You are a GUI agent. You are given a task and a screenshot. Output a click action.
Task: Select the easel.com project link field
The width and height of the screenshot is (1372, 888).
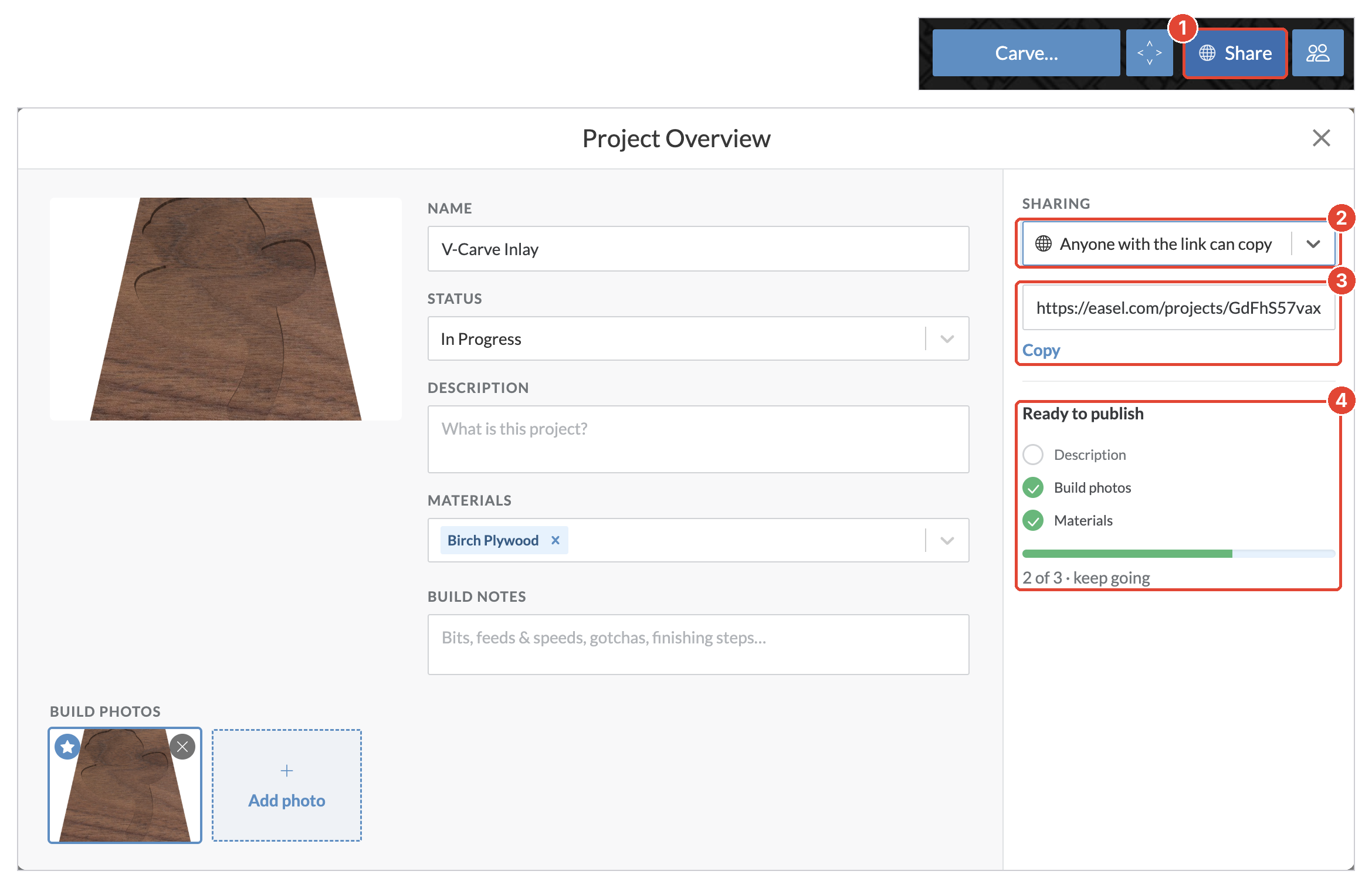(1178, 307)
